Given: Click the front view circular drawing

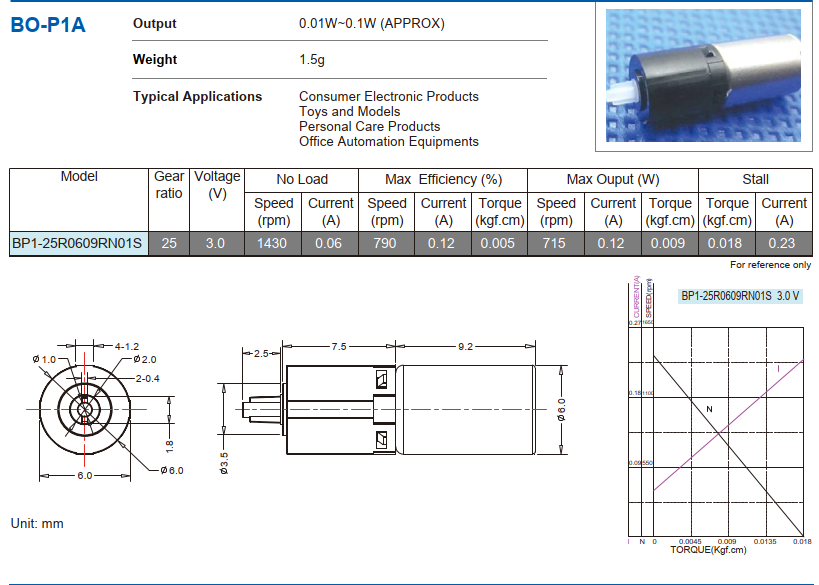Looking at the screenshot, I should (85, 409).
